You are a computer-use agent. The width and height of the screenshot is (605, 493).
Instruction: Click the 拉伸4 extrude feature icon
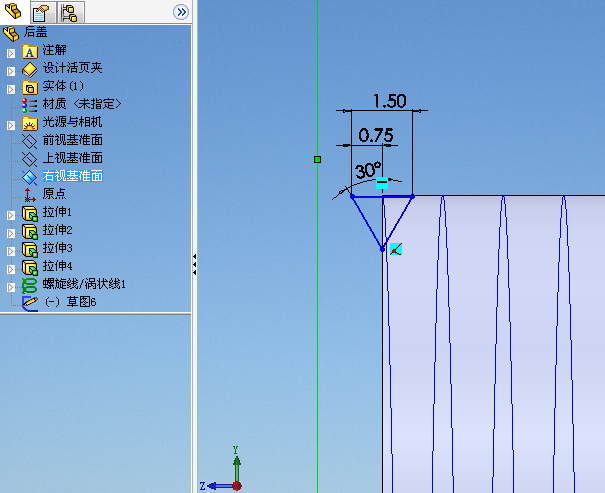[30, 267]
